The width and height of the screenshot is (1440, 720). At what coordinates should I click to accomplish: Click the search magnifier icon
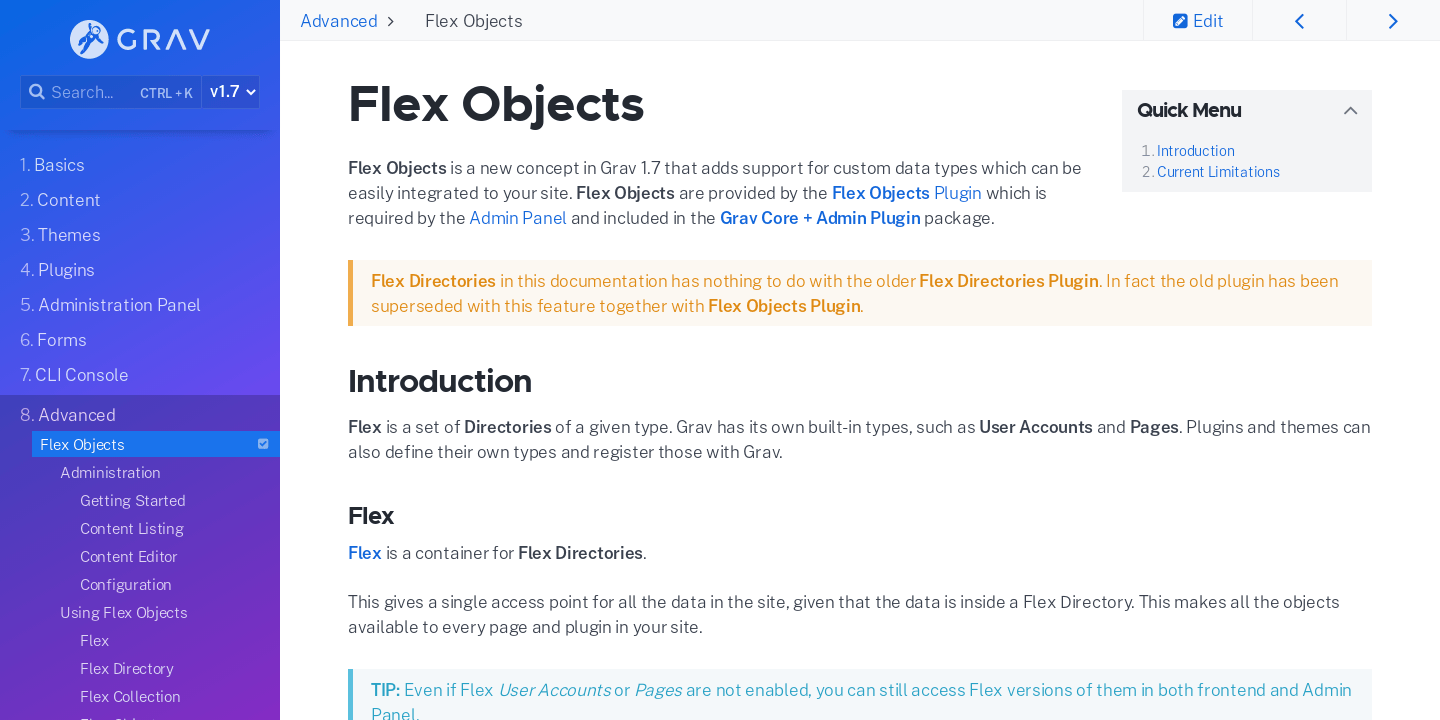[x=37, y=92]
